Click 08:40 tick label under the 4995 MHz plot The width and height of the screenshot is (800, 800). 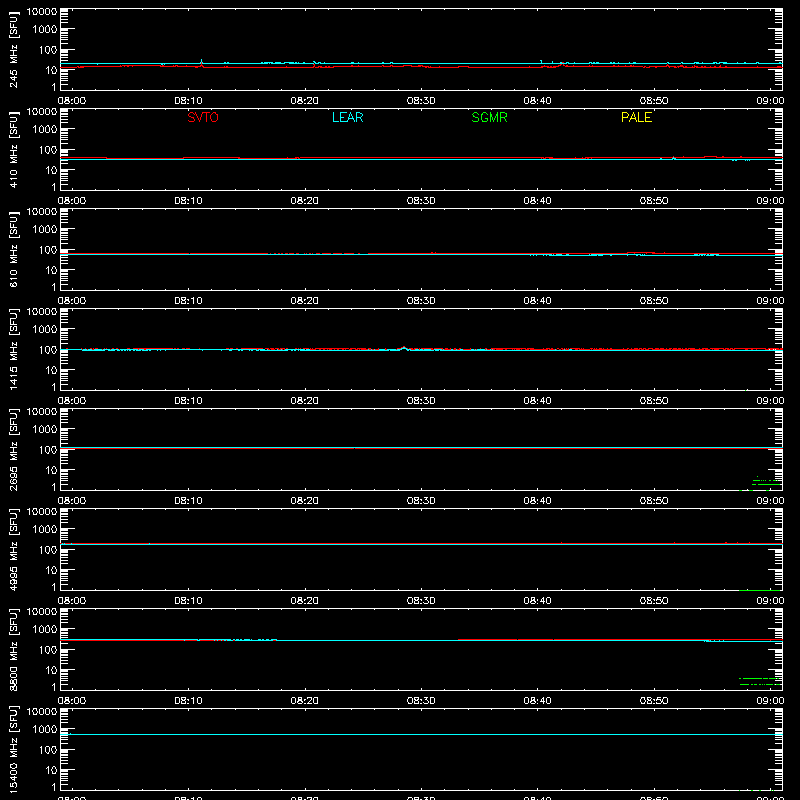click(x=537, y=601)
